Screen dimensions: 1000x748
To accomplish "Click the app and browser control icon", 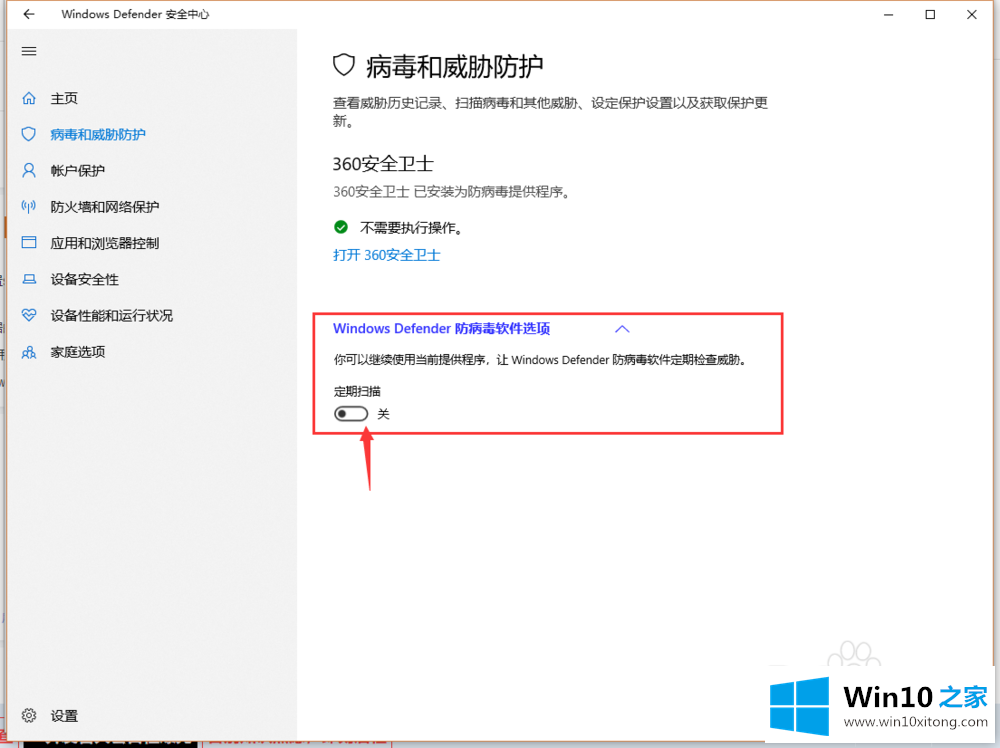I will [29, 242].
